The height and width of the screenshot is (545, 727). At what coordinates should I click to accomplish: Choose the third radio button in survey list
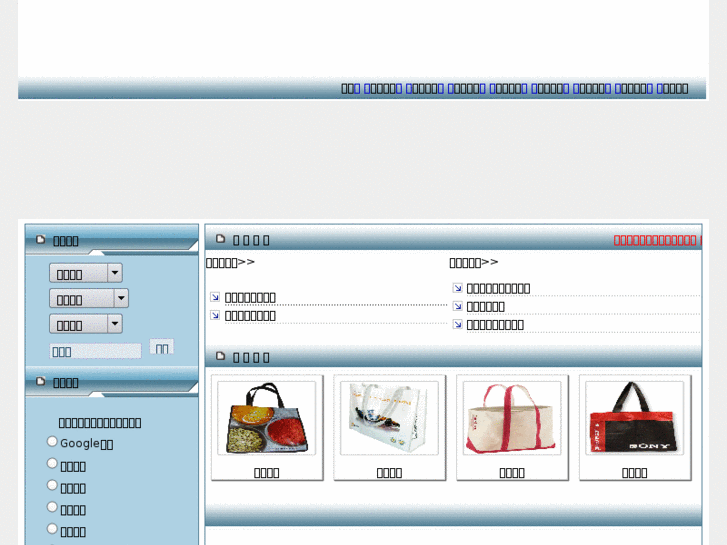coord(52,485)
